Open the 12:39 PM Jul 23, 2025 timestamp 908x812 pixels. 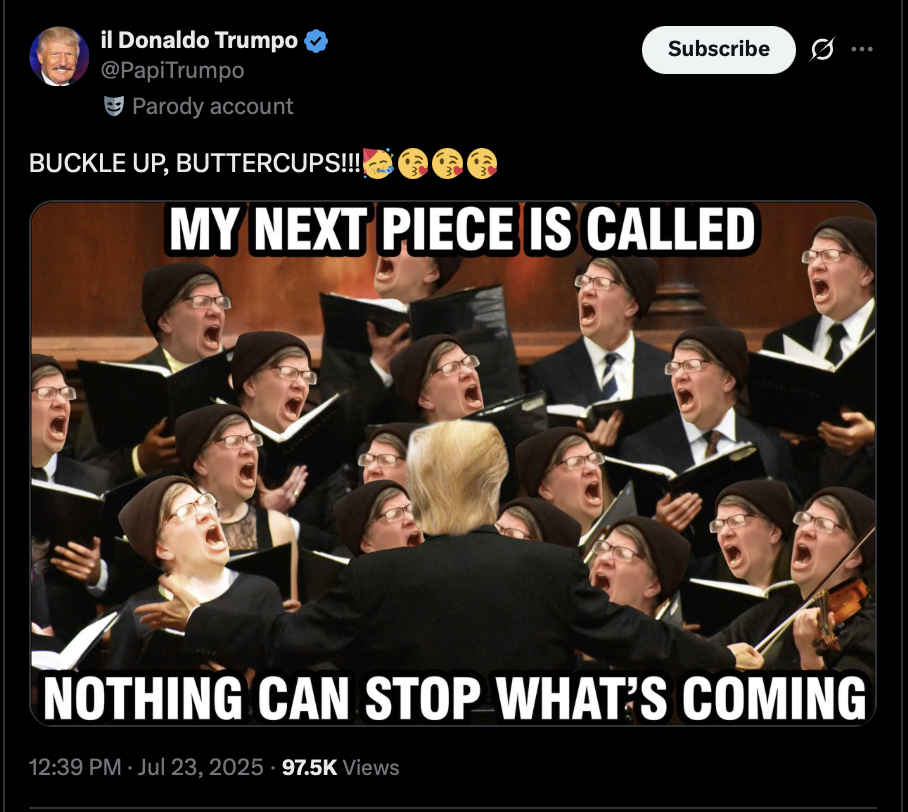tap(146, 767)
